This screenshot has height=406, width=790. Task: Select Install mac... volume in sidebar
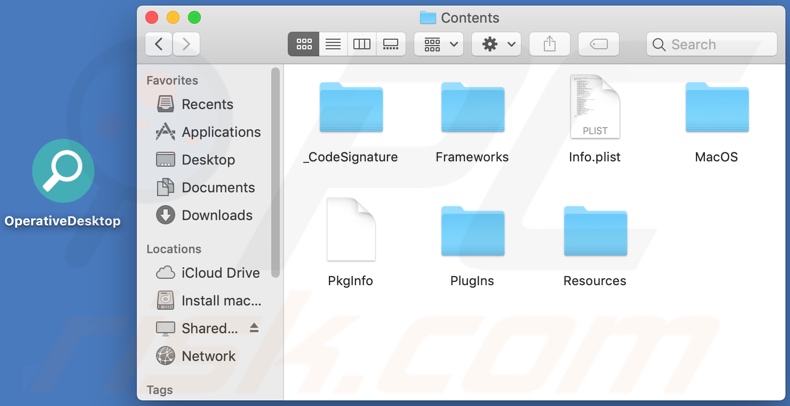click(207, 301)
